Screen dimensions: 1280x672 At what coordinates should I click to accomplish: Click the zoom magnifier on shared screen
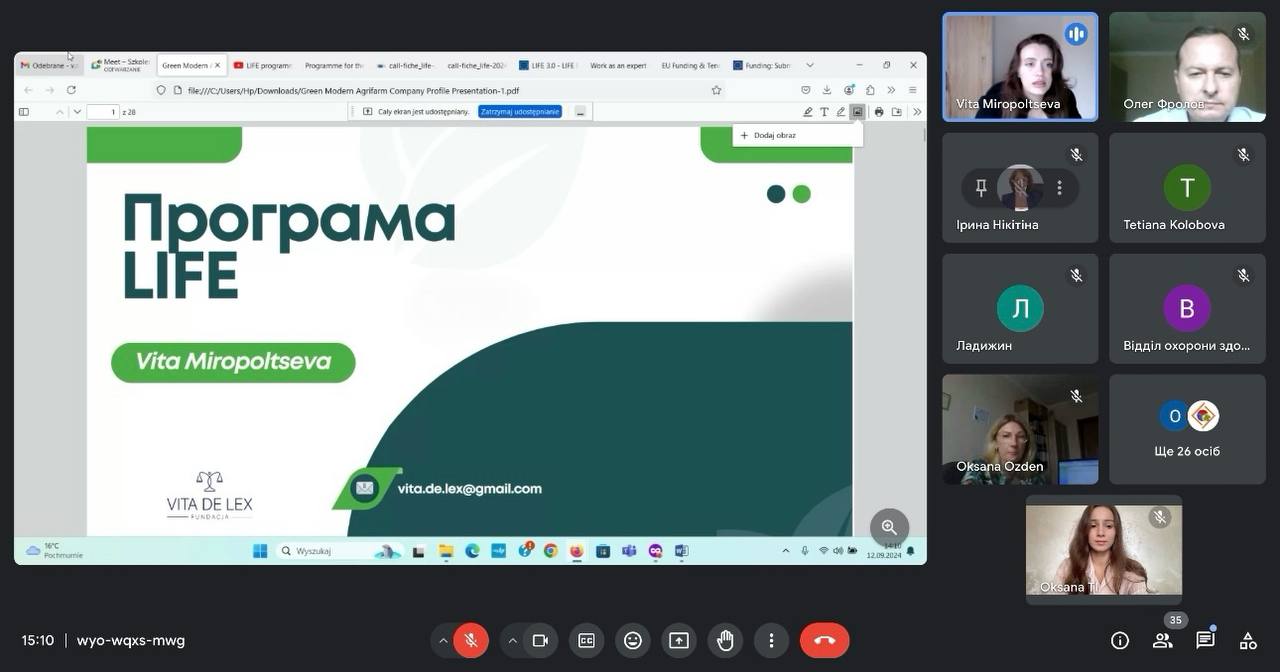click(889, 527)
